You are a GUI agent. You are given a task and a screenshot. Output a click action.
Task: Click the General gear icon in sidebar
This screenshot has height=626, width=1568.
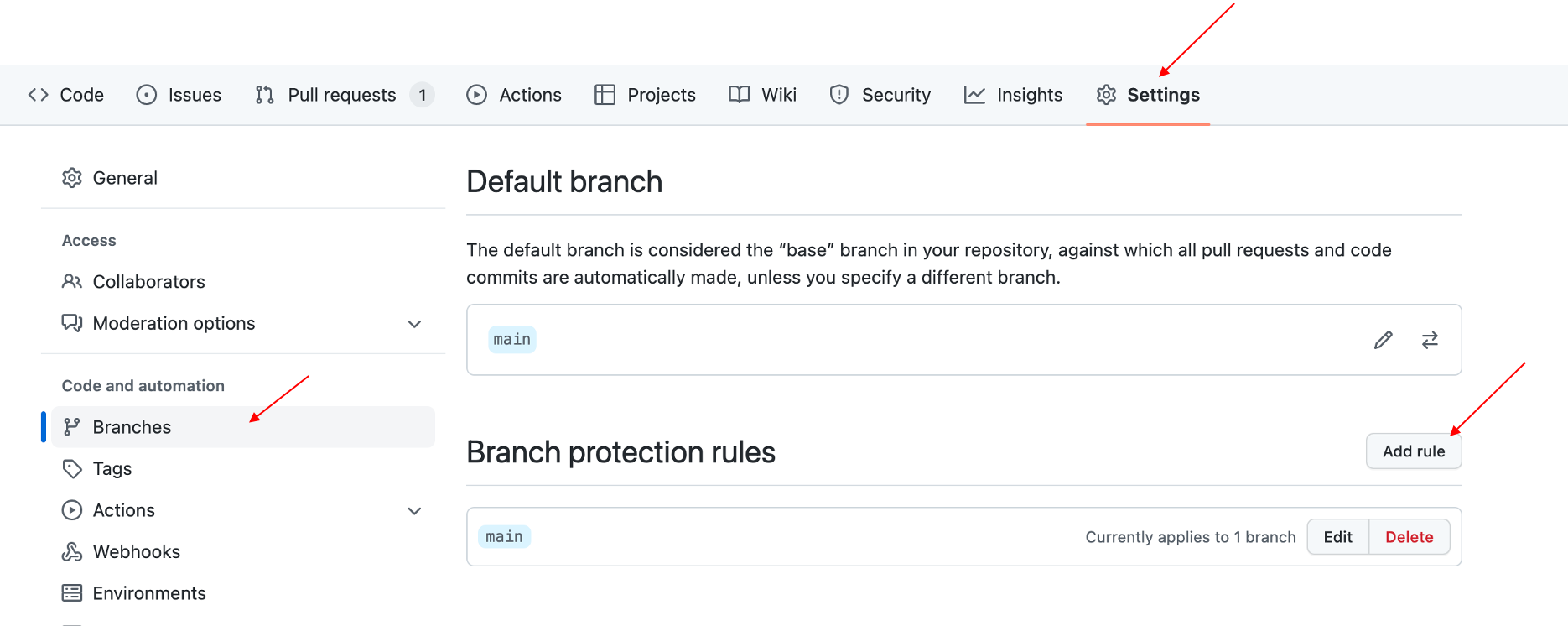72,178
